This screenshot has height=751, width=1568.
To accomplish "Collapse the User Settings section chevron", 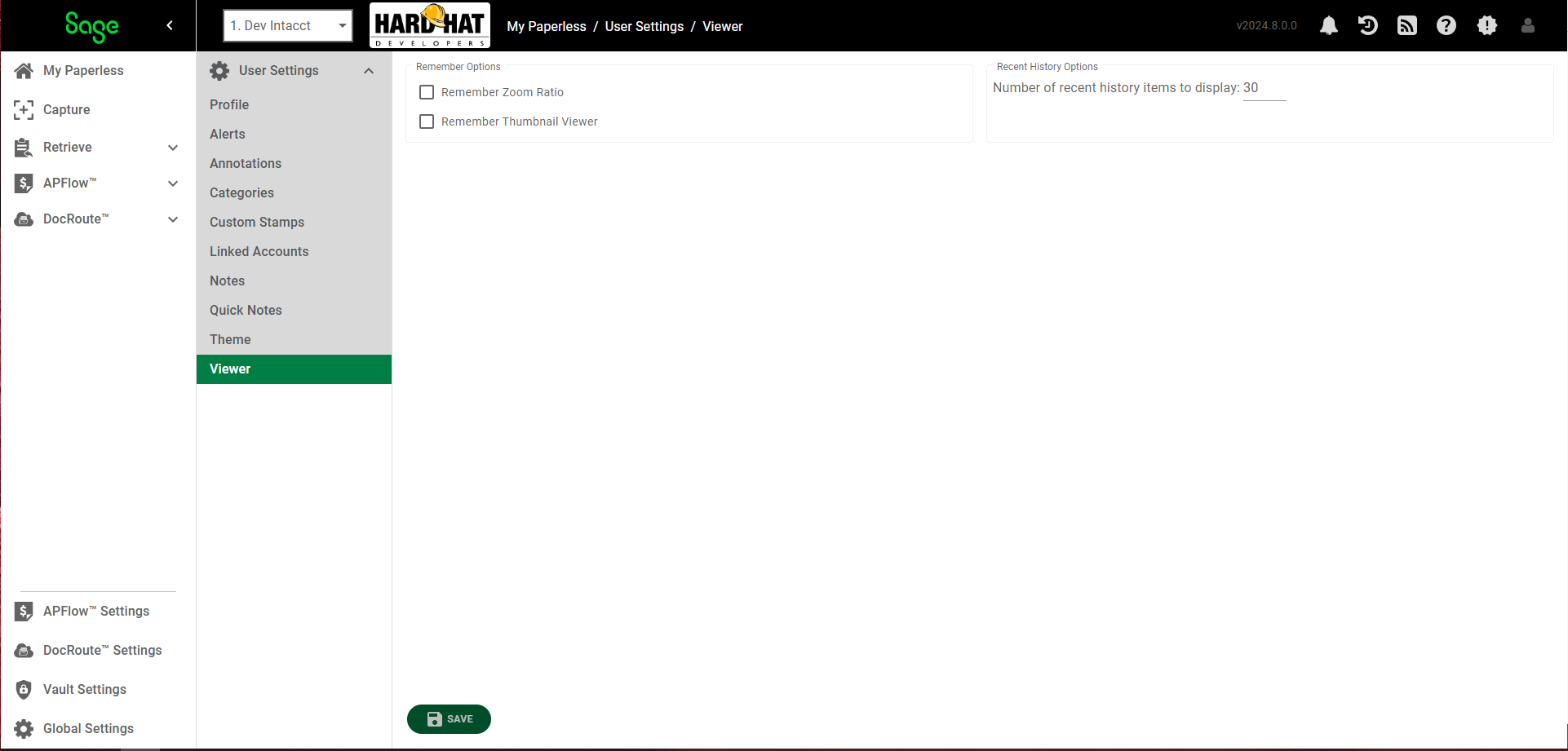I will tap(369, 71).
